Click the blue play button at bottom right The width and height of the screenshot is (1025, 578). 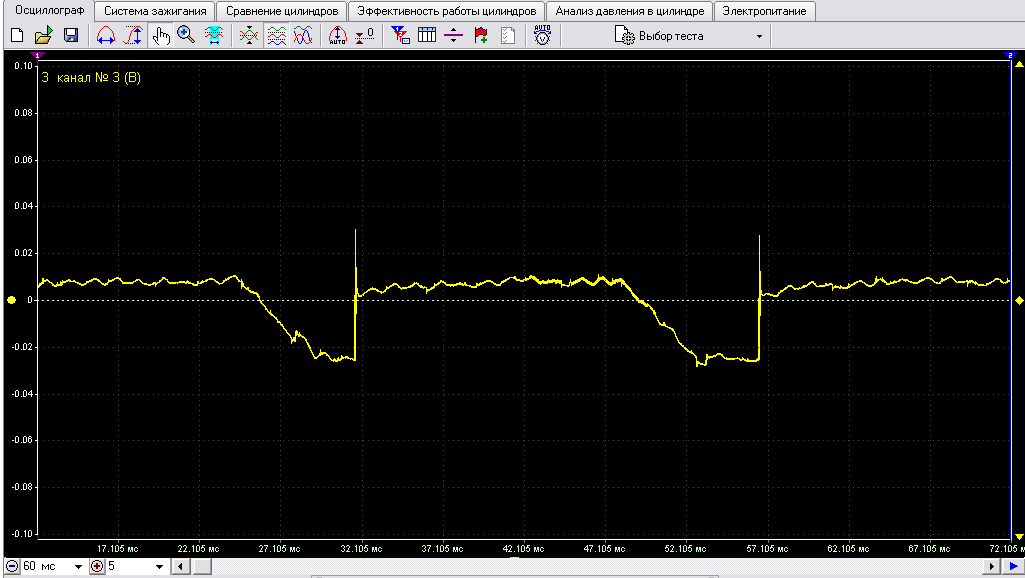coord(1013,566)
